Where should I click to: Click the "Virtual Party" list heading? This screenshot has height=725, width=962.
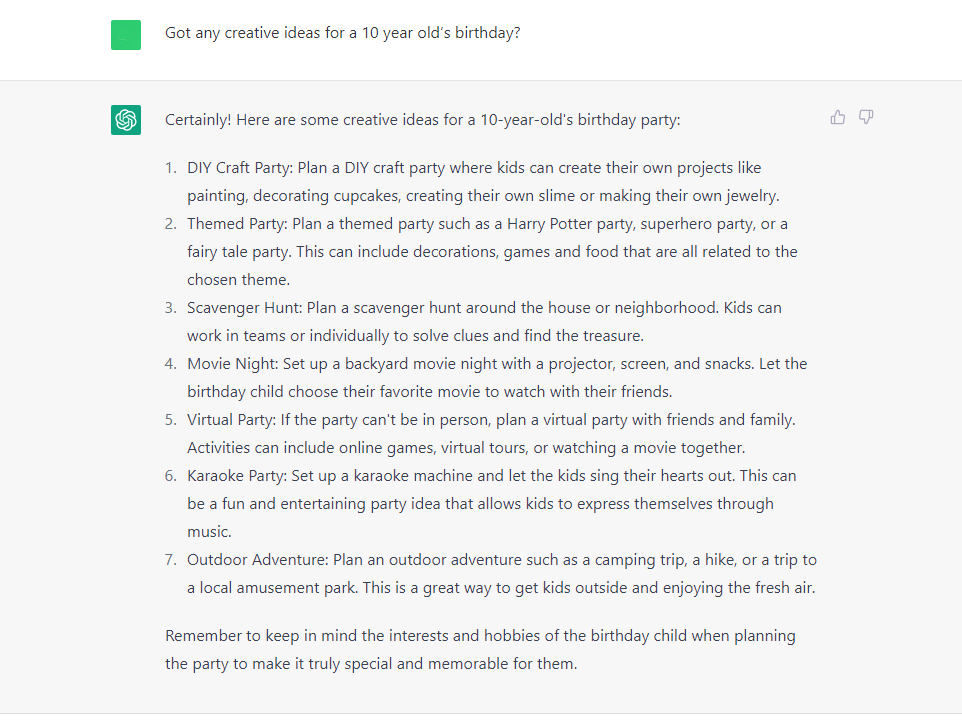pos(232,420)
